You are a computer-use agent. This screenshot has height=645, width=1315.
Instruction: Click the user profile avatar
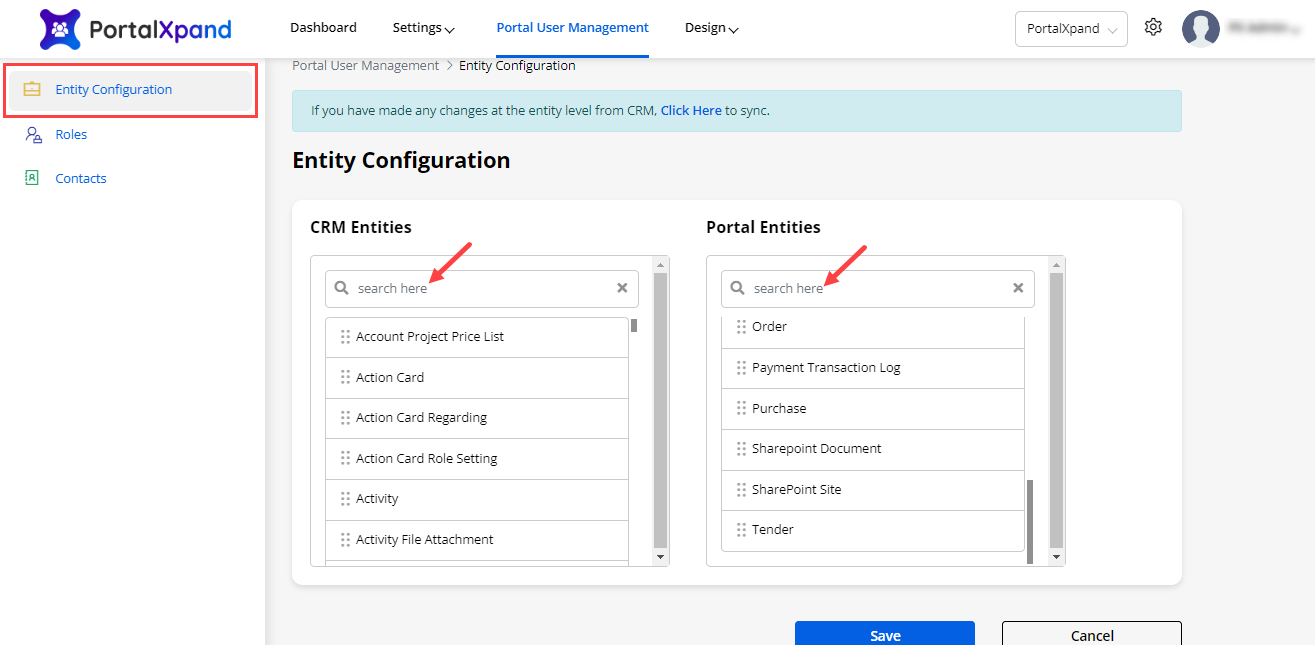pyautogui.click(x=1200, y=29)
